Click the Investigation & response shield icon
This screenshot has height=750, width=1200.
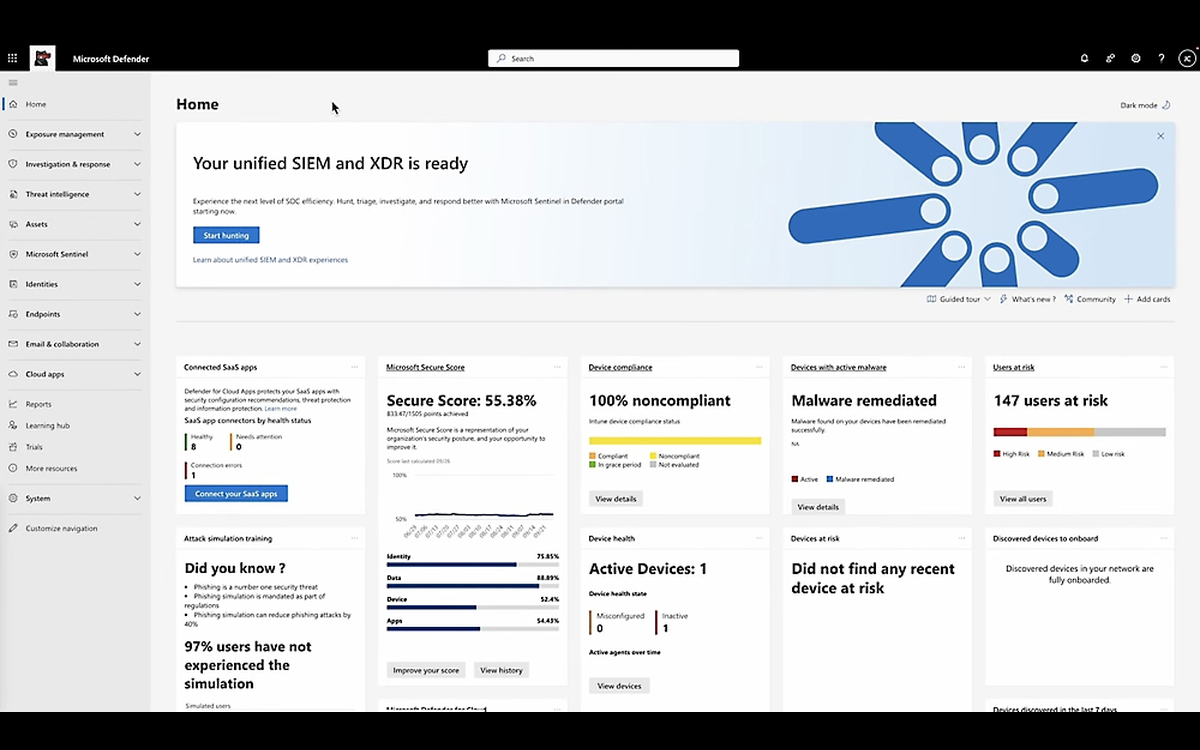click(x=13, y=164)
